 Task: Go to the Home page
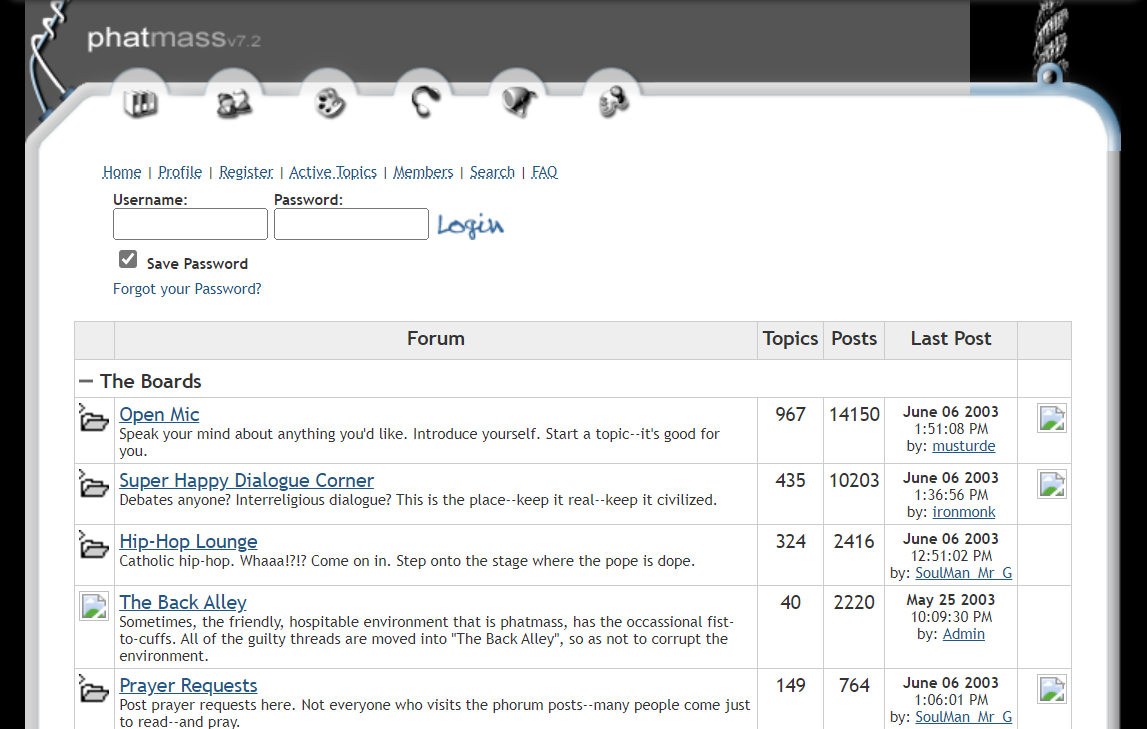point(121,172)
